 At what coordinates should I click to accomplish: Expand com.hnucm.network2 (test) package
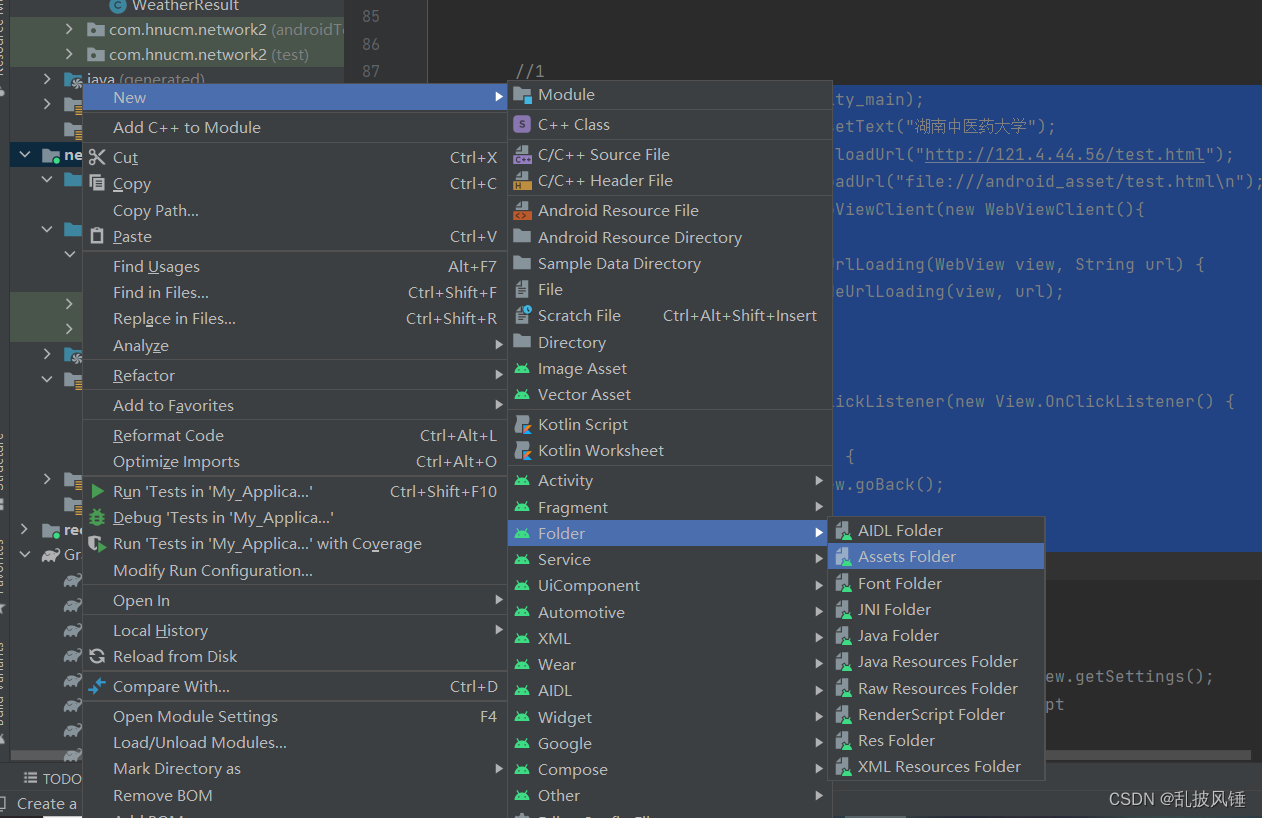[x=69, y=55]
